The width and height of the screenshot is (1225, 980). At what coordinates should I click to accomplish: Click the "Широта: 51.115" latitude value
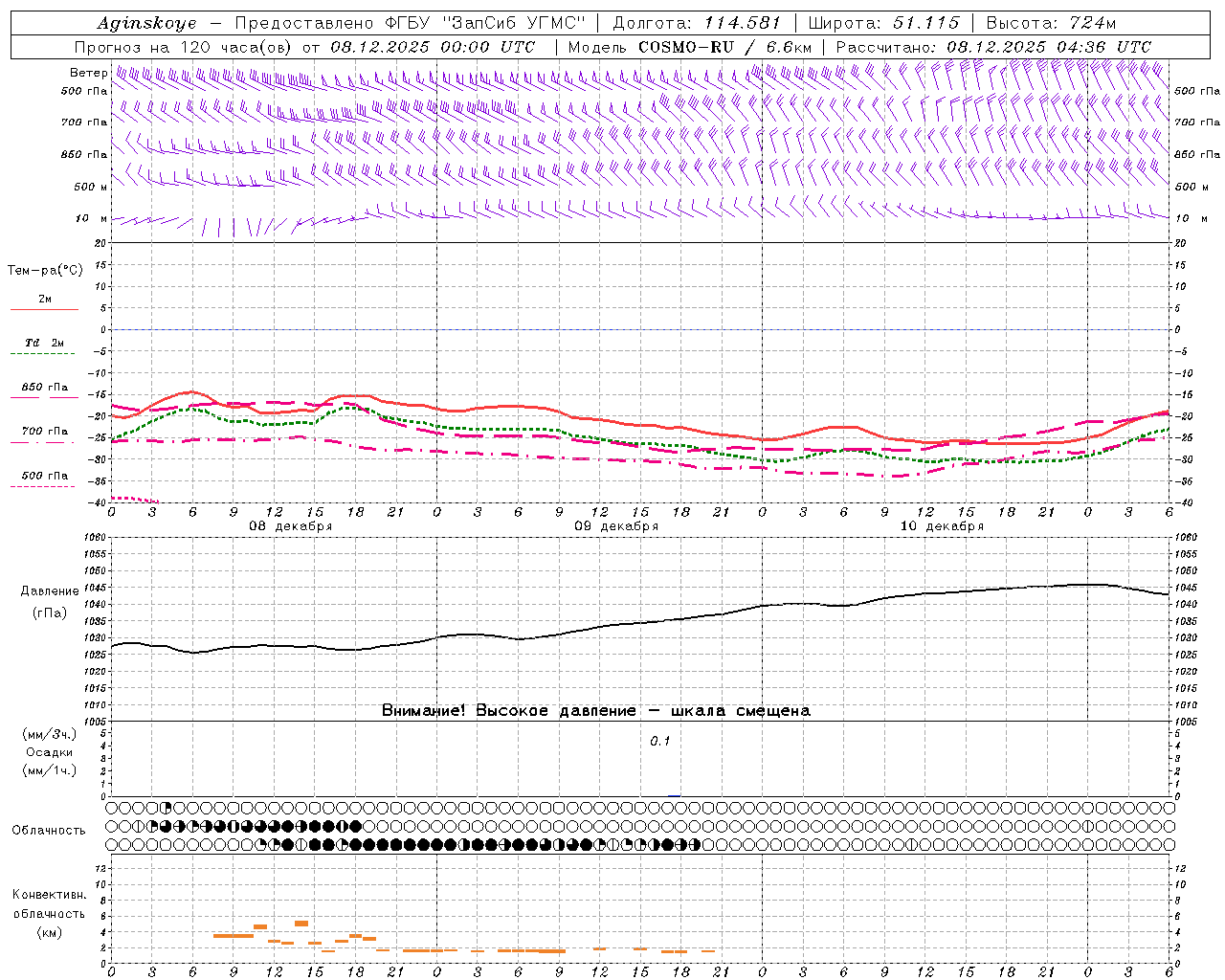[884, 24]
